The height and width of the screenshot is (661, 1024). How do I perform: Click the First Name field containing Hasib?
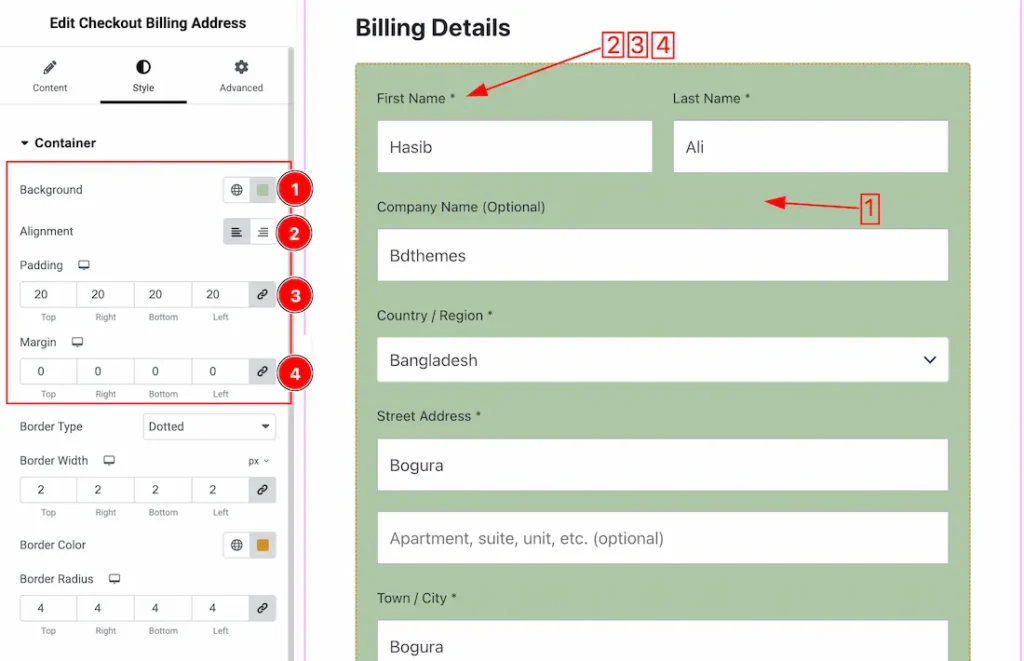coord(514,147)
